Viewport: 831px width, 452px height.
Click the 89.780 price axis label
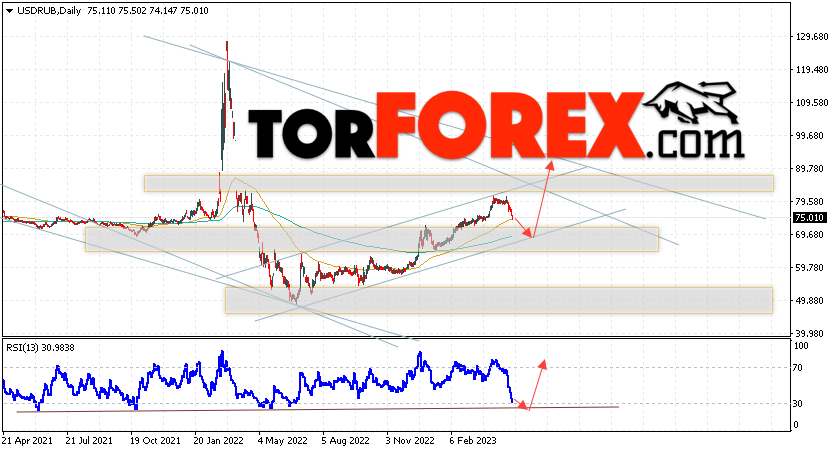pos(809,169)
